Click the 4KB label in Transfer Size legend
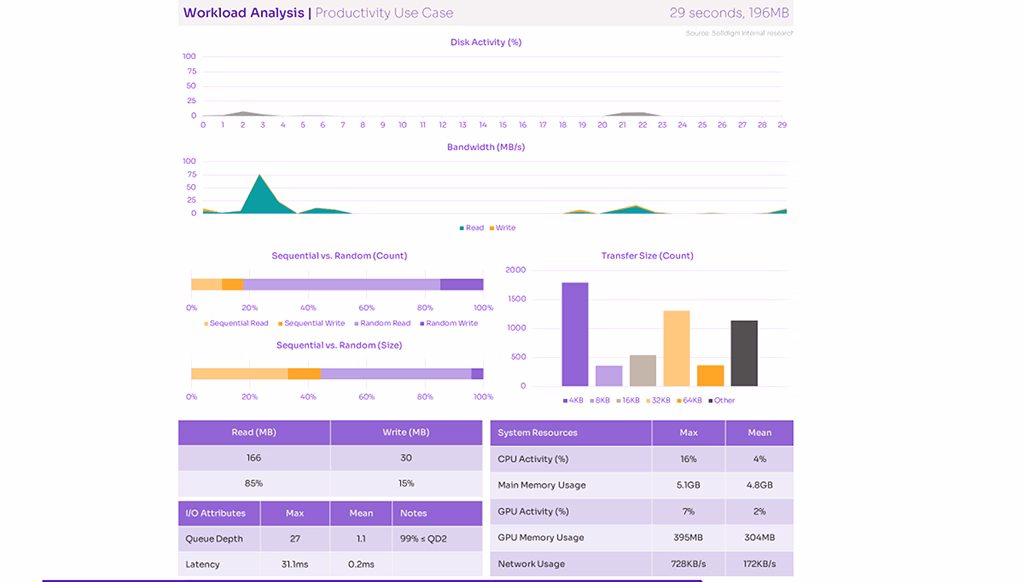Viewport: 1024px width, 582px height. (573, 400)
